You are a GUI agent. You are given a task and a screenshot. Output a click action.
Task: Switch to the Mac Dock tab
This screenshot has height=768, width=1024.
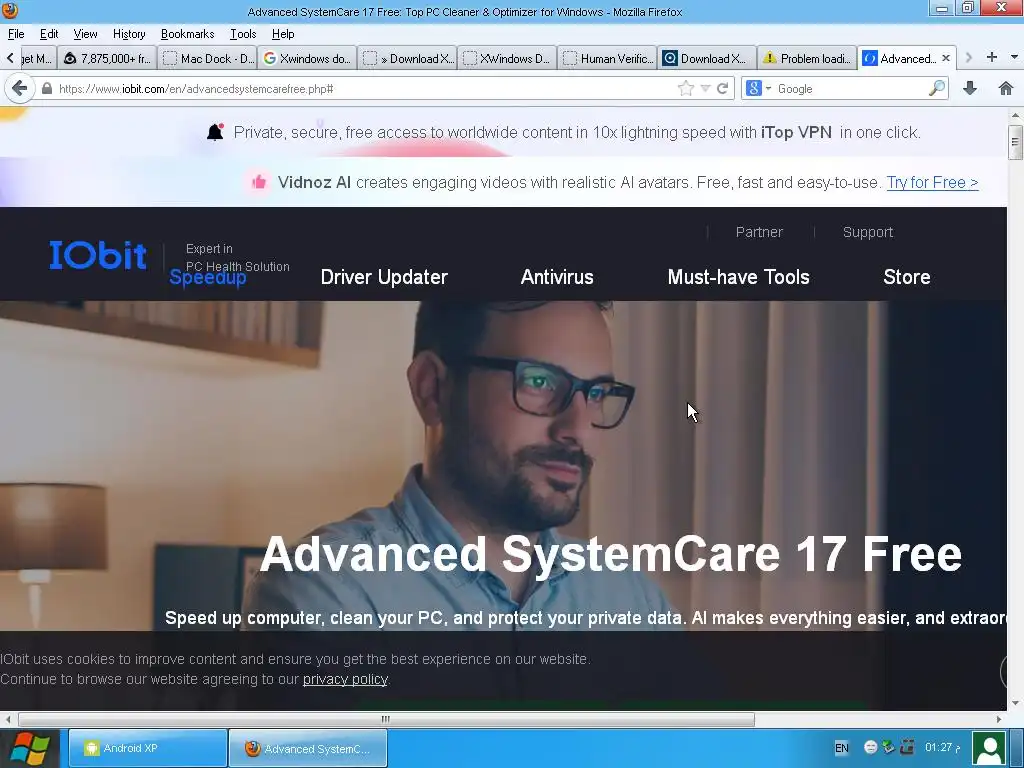[207, 58]
